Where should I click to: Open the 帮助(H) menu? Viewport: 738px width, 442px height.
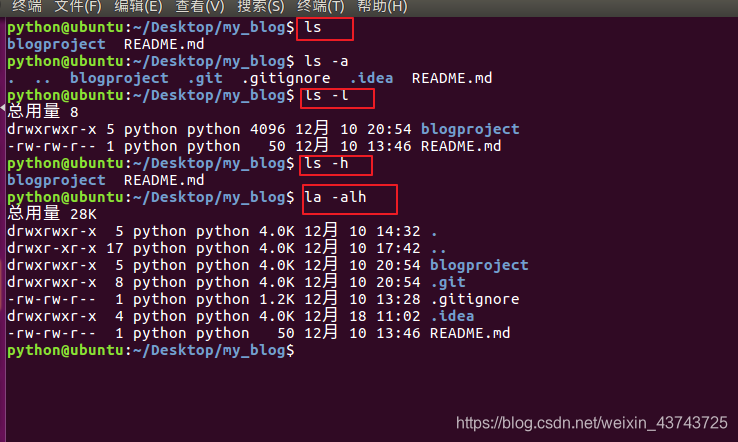pyautogui.click(x=382, y=6)
